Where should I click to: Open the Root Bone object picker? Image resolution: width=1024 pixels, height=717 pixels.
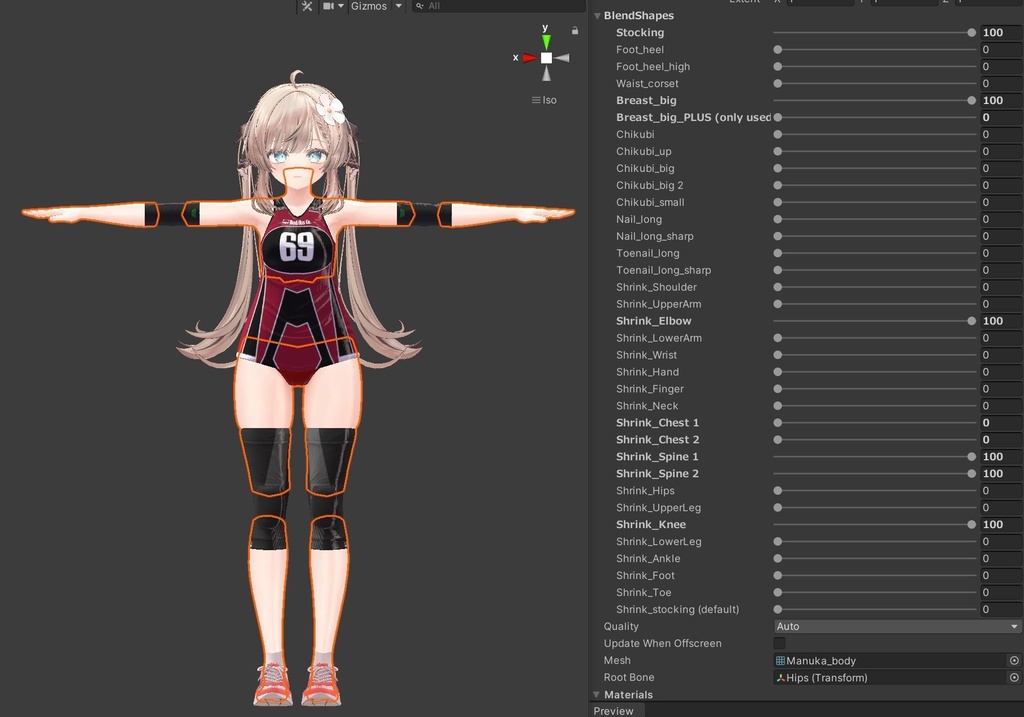(x=1014, y=678)
